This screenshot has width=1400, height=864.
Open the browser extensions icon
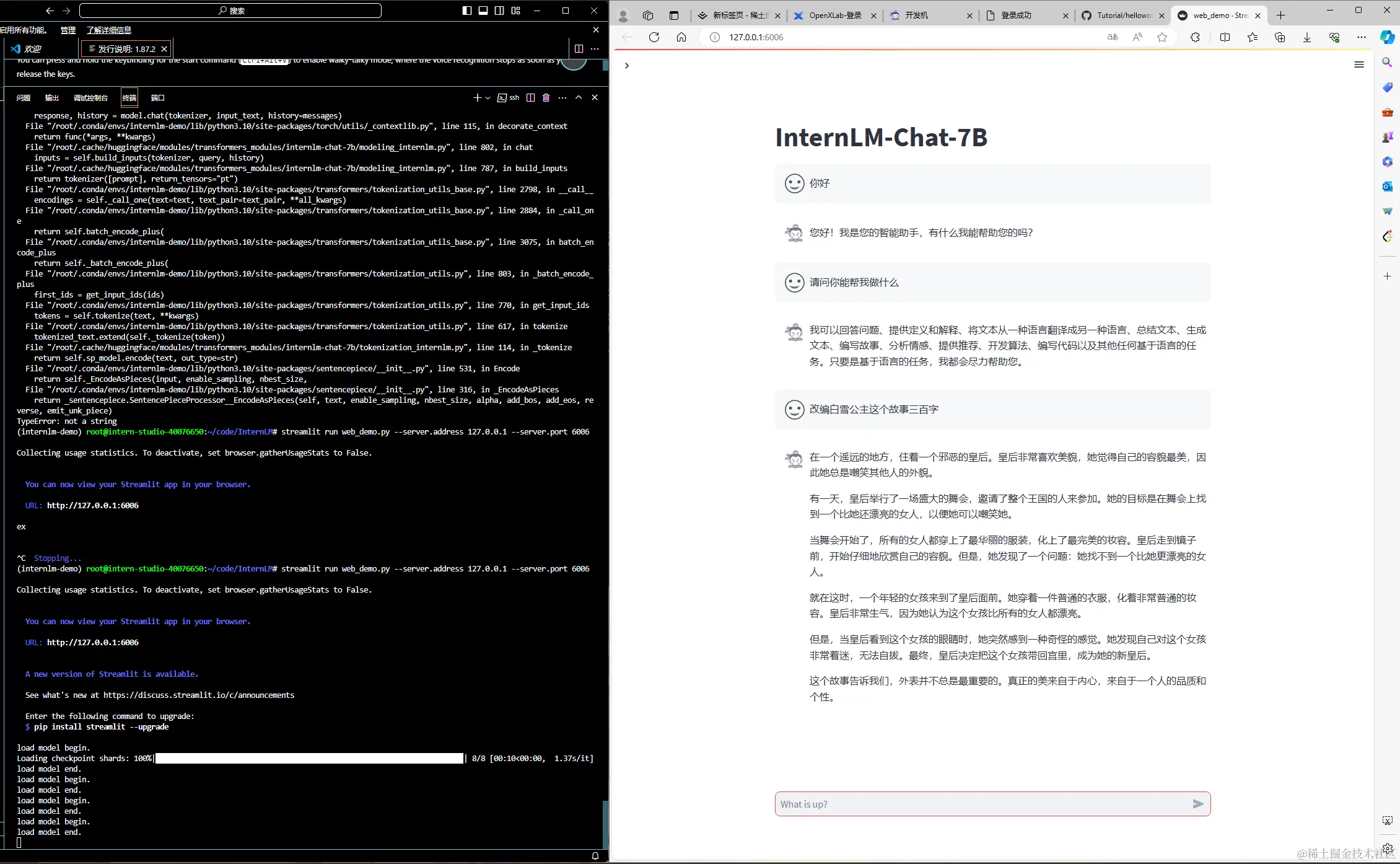pos(1195,37)
